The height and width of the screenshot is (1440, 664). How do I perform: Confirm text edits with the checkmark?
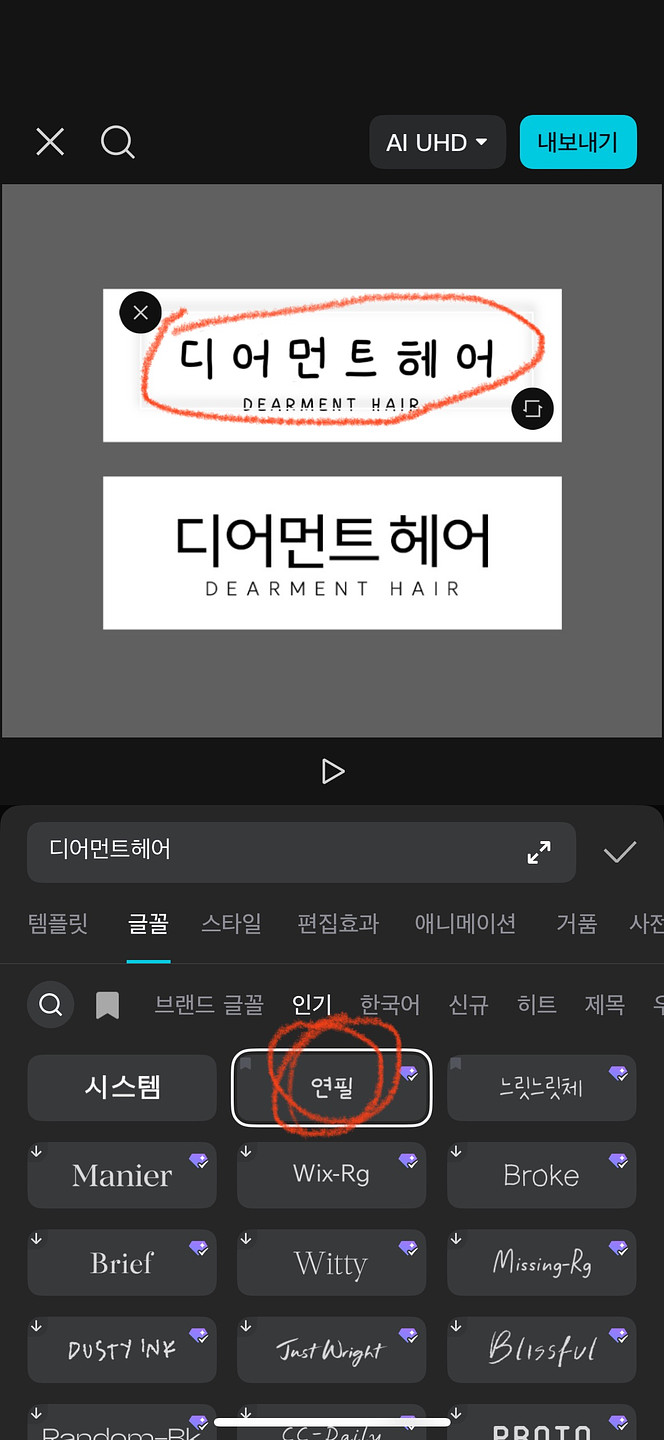(x=620, y=852)
